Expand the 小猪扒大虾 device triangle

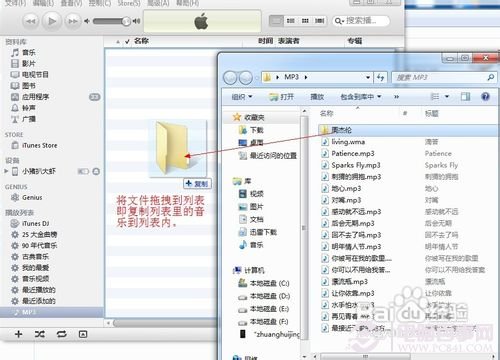pos(6,171)
